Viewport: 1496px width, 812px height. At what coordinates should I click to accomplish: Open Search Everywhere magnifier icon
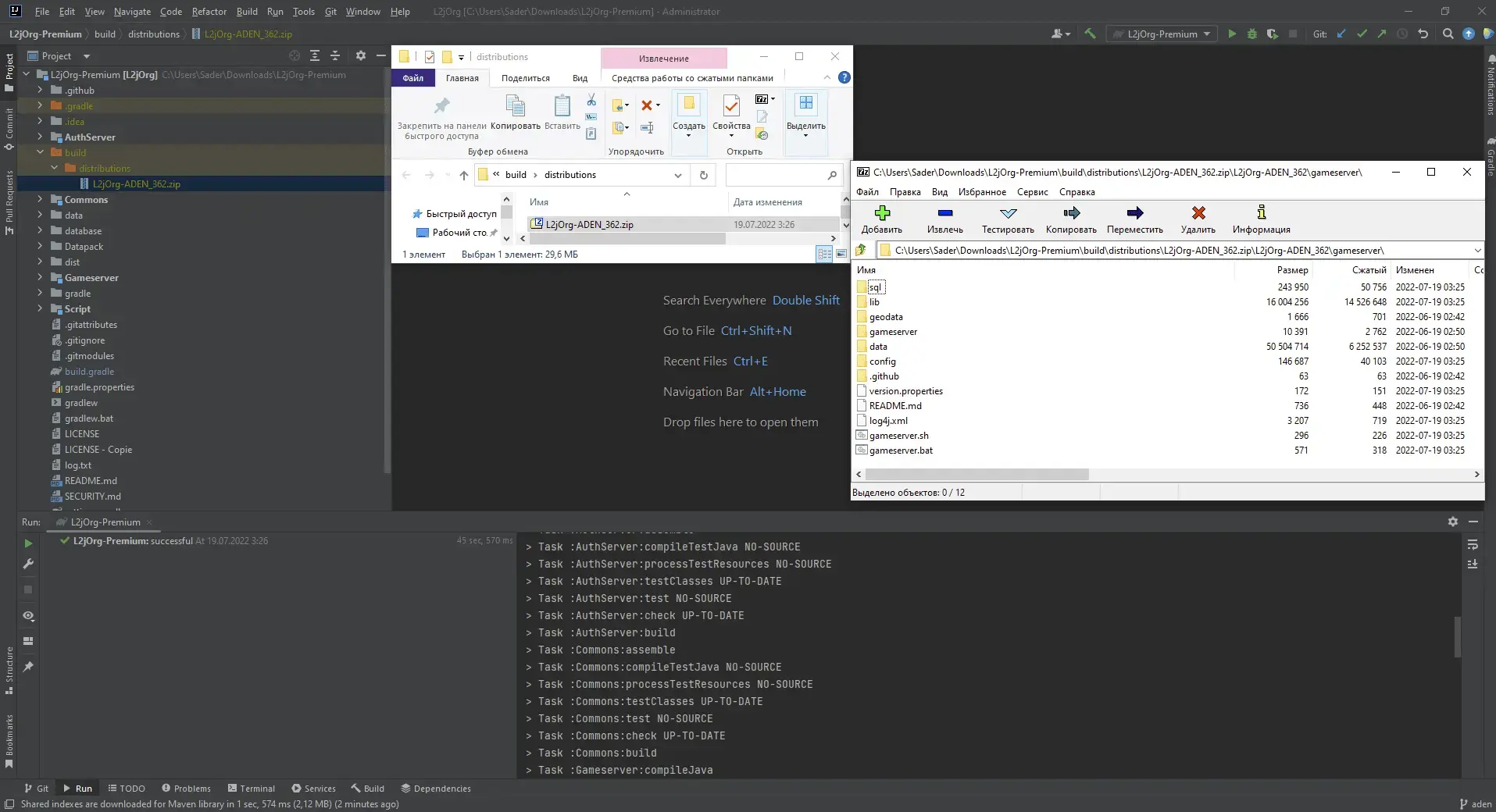[x=1448, y=34]
